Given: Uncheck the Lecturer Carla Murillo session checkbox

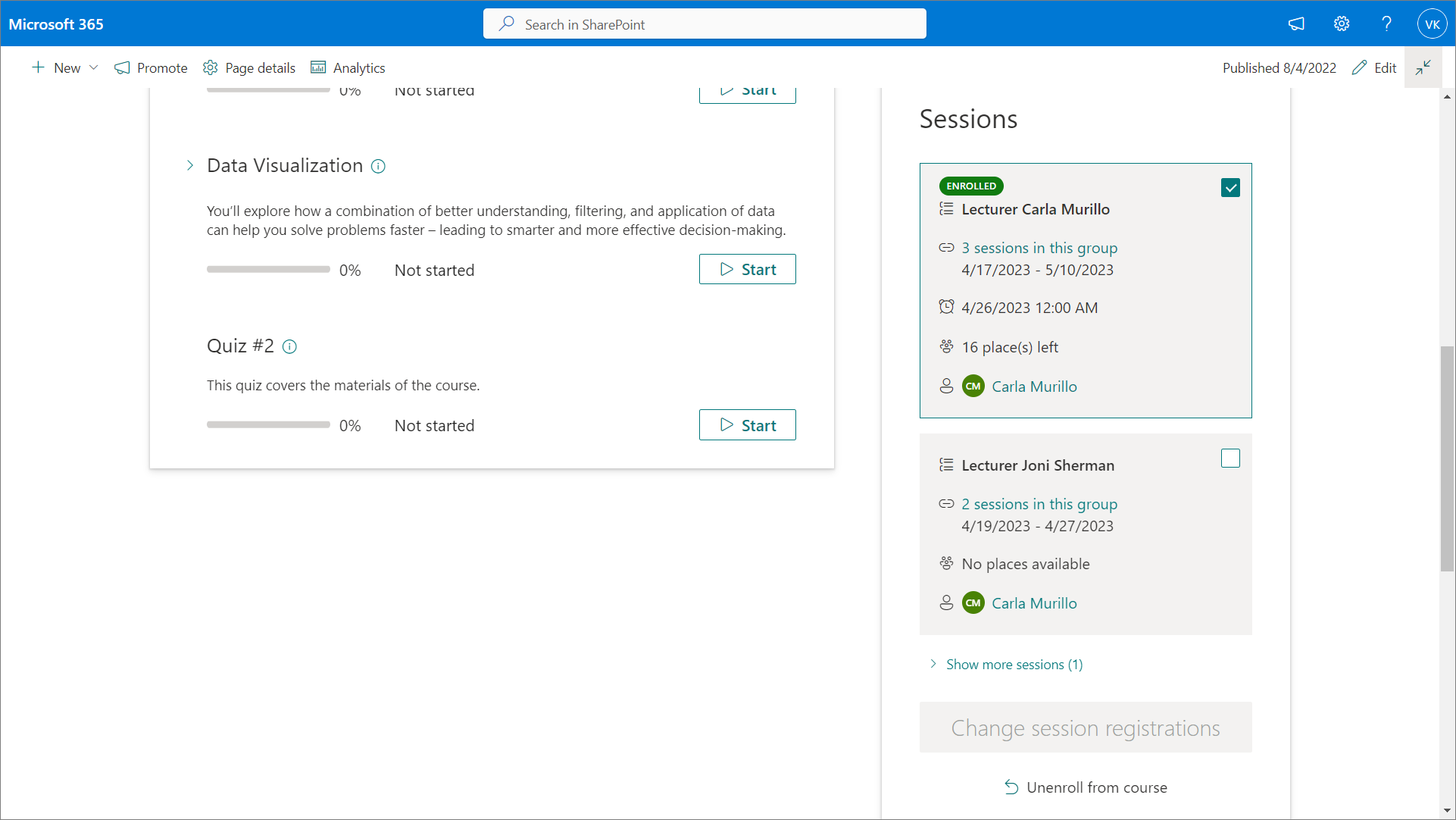Looking at the screenshot, I should pos(1230,187).
